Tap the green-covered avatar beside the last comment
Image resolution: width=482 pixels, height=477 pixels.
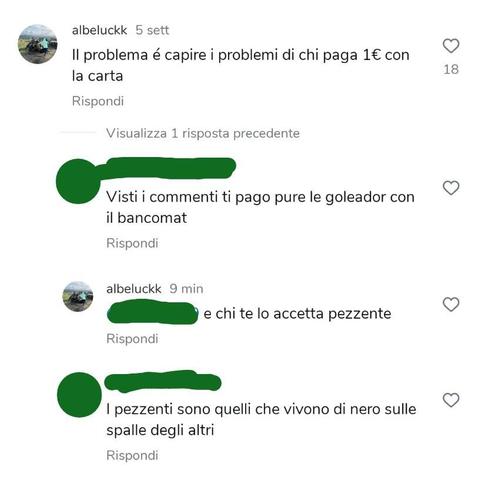coord(79,395)
